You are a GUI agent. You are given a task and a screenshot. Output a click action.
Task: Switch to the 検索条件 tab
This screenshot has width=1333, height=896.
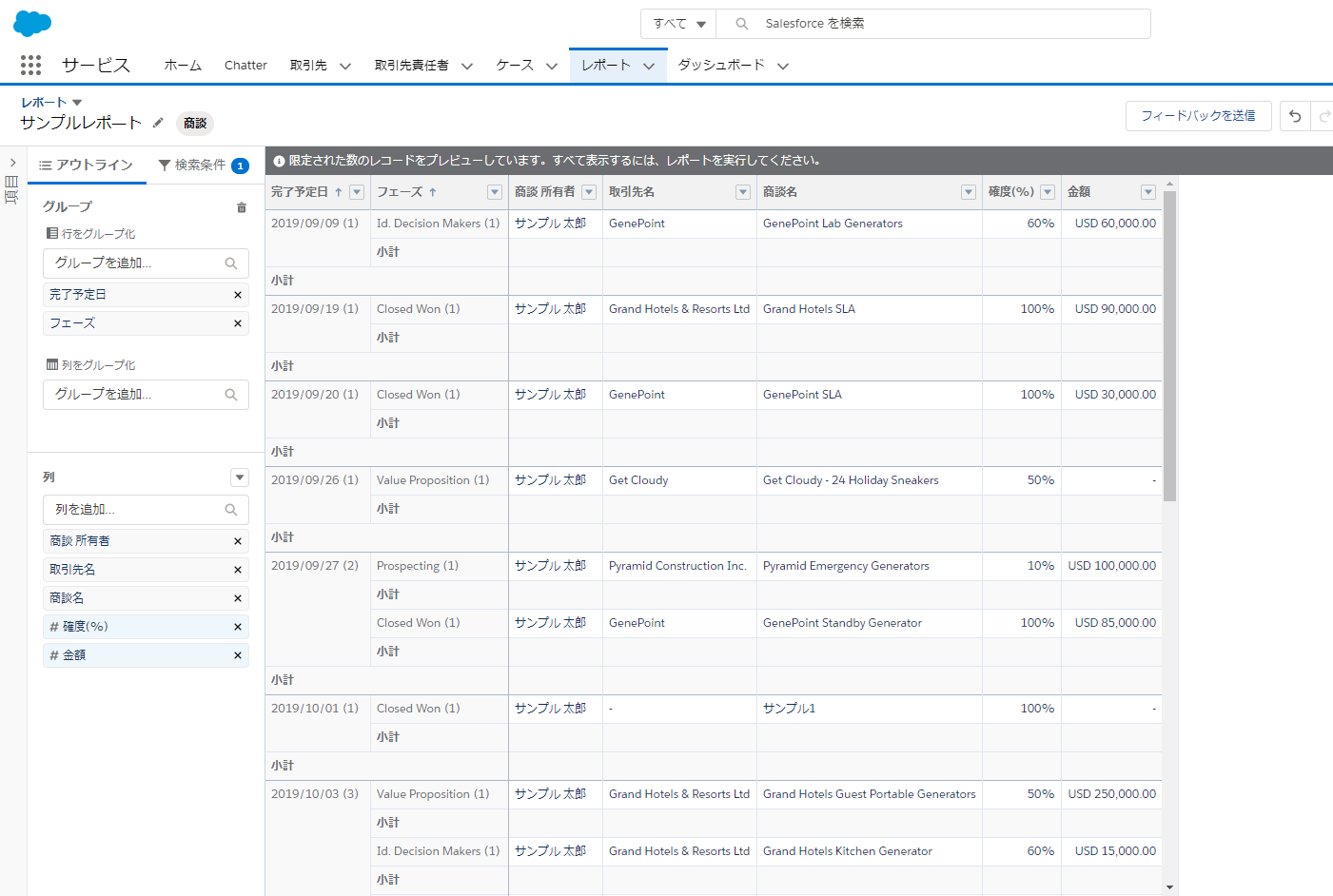203,166
